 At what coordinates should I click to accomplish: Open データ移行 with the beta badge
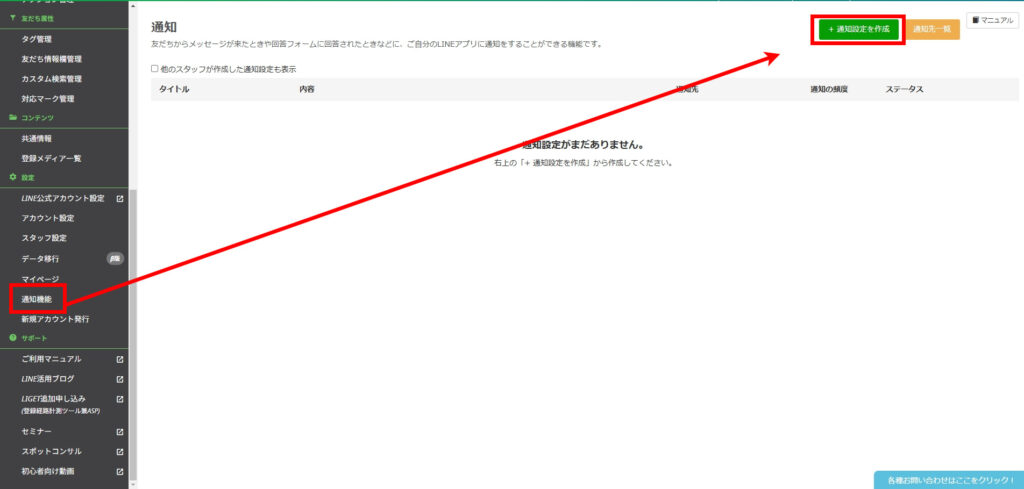(x=40, y=258)
